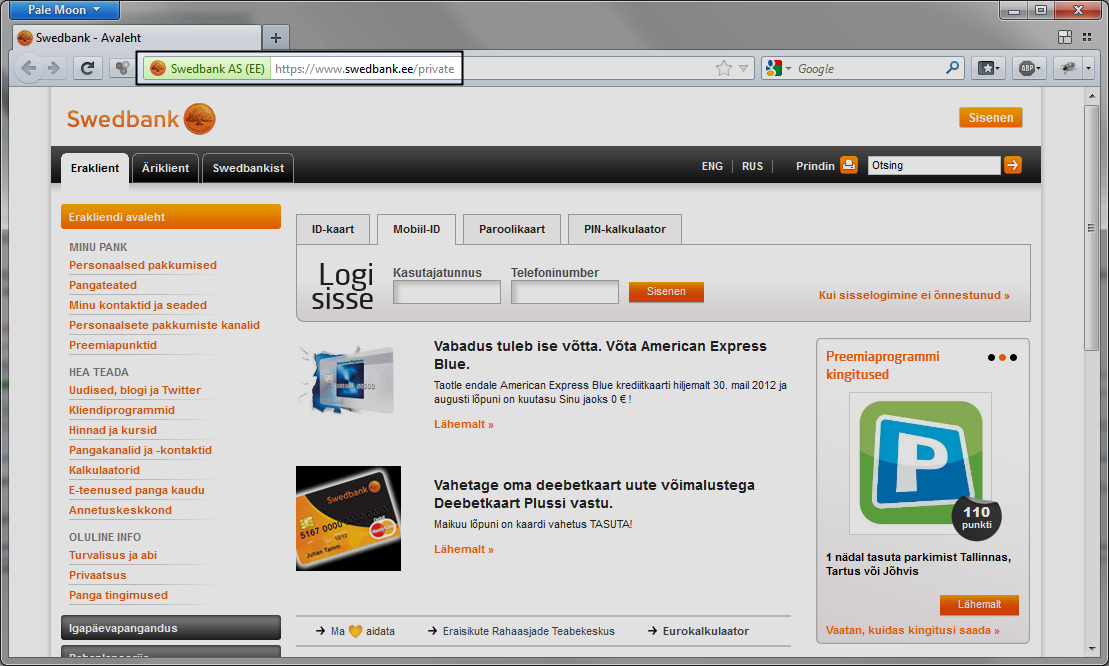Click the scrollbar up arrow

(x=1091, y=97)
